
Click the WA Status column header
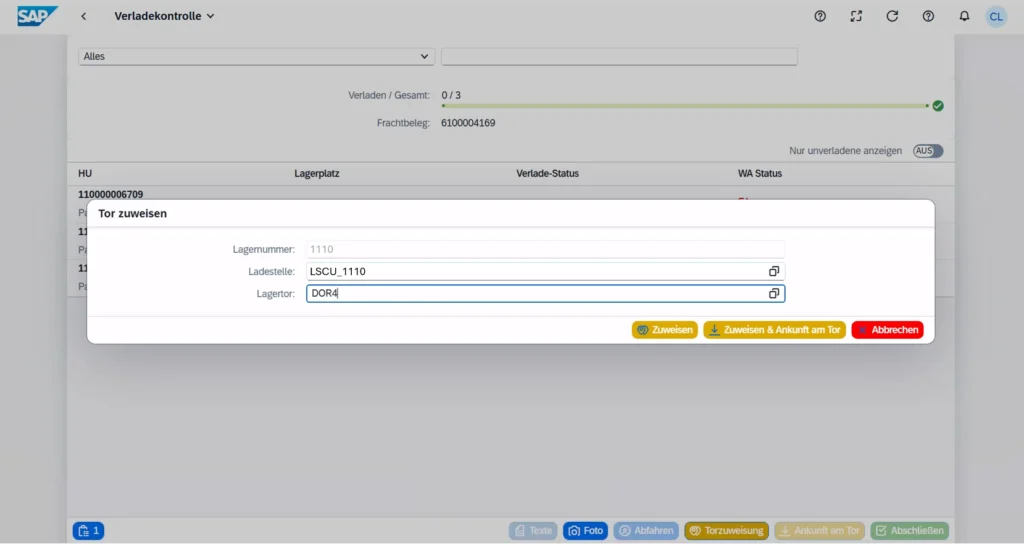pos(760,173)
